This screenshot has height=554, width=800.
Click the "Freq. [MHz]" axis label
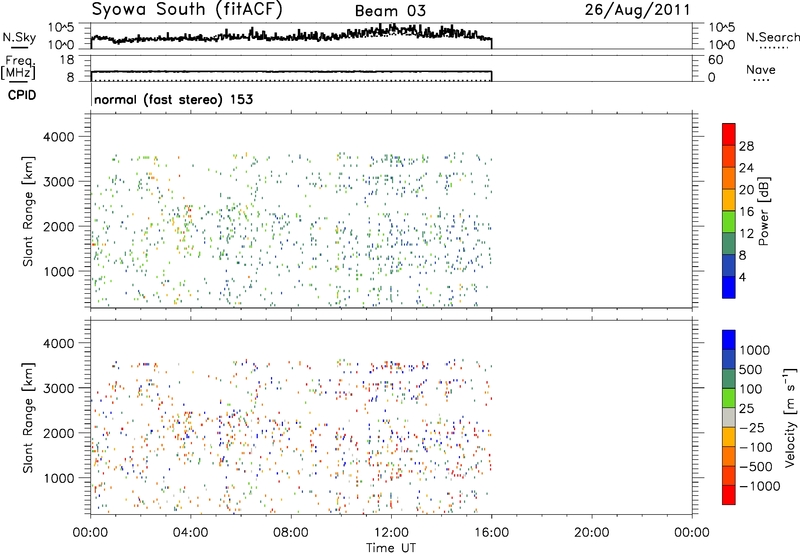pos(19,67)
